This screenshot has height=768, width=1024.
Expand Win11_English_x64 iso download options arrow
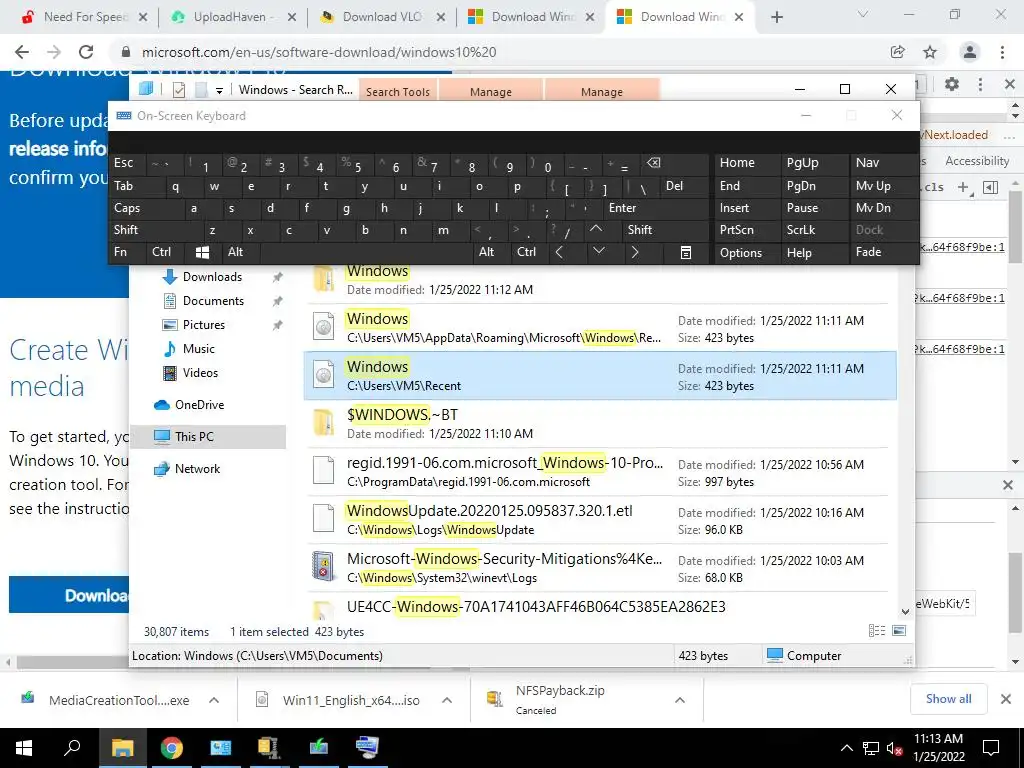(447, 700)
